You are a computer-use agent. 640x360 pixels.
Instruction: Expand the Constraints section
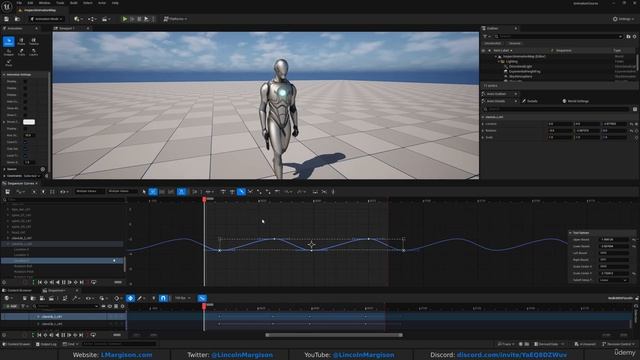pos(4,176)
